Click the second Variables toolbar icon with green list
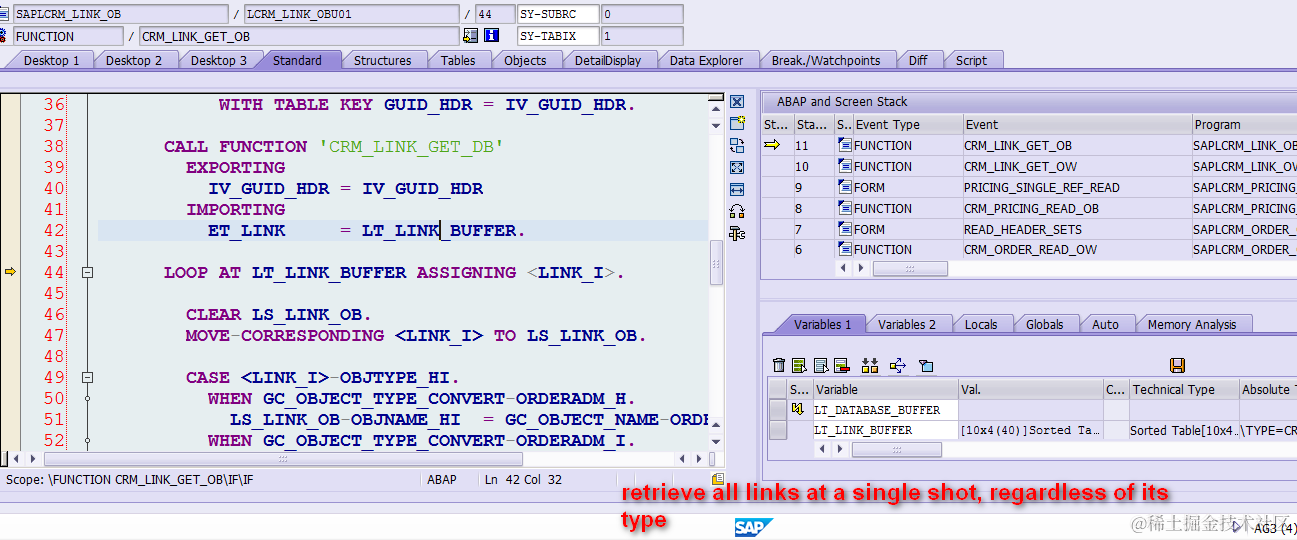This screenshot has height=540, width=1297. [x=800, y=366]
